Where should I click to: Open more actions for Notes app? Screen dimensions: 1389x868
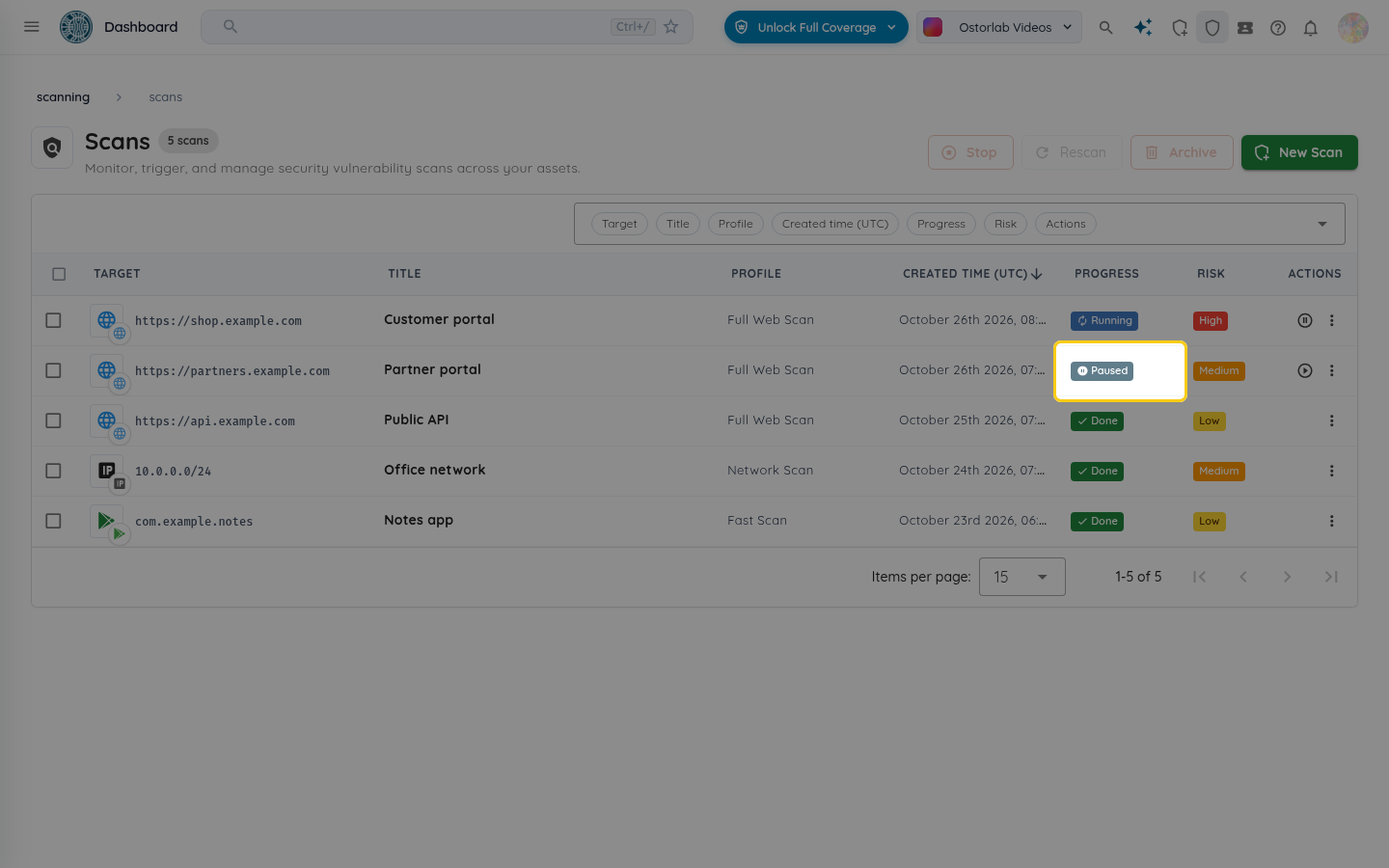[x=1332, y=521]
